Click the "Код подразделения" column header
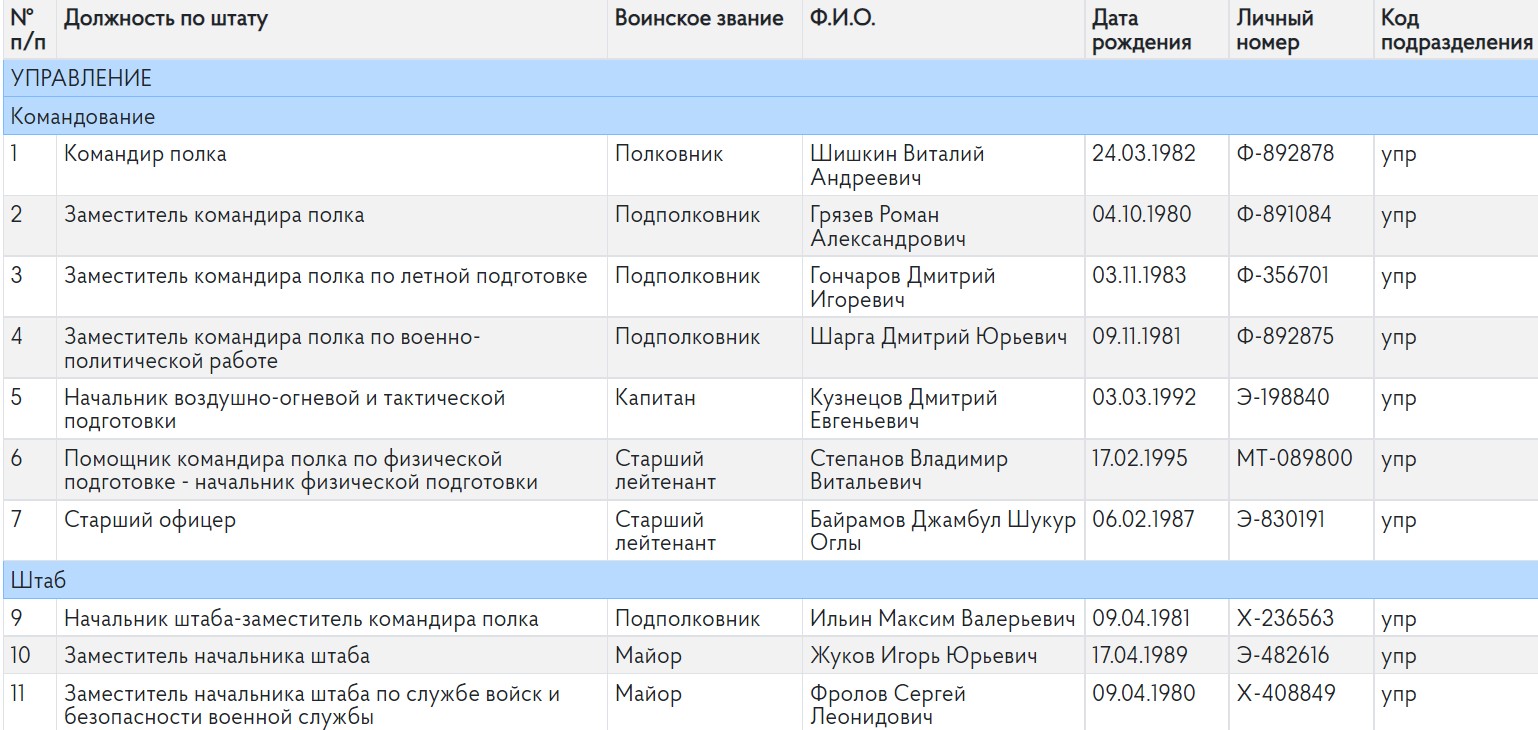This screenshot has width=1538, height=730. [1455, 30]
